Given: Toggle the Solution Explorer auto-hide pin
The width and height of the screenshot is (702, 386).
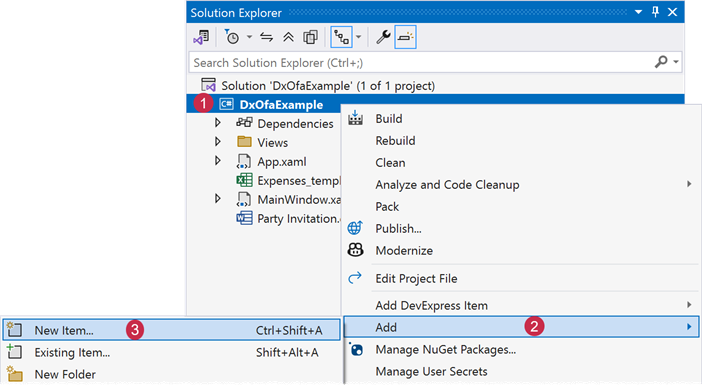Looking at the screenshot, I should 655,12.
